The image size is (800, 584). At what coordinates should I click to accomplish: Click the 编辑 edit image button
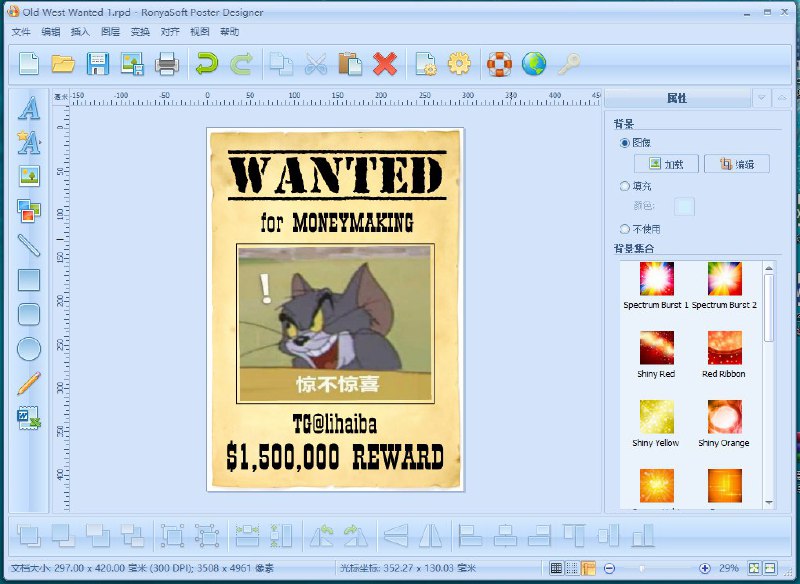[x=737, y=164]
